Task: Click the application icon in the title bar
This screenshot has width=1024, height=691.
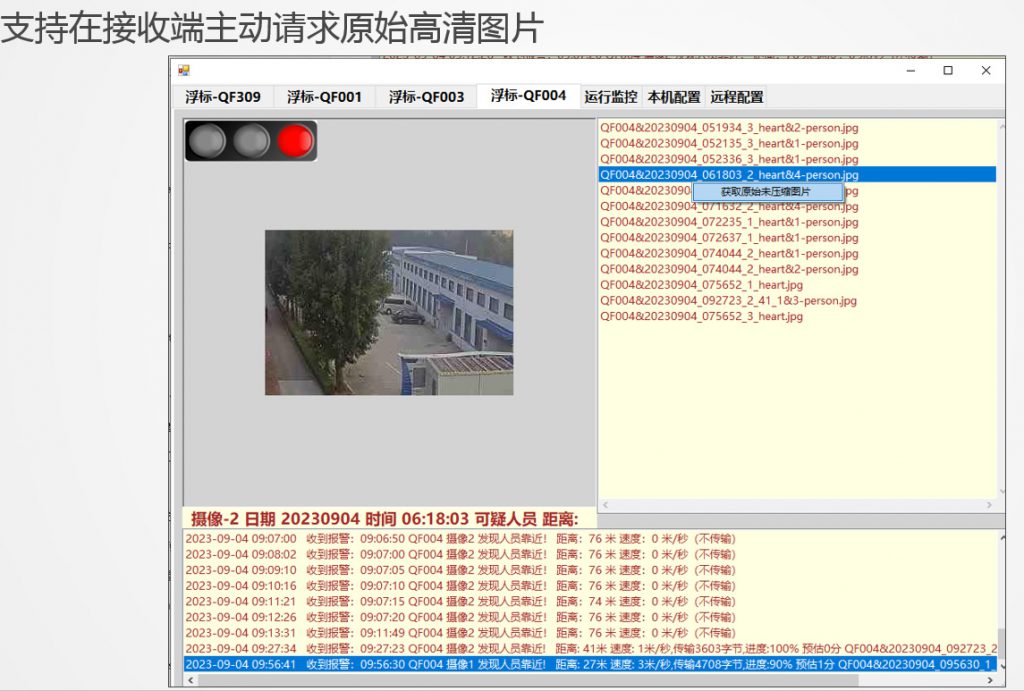Action: [183, 71]
